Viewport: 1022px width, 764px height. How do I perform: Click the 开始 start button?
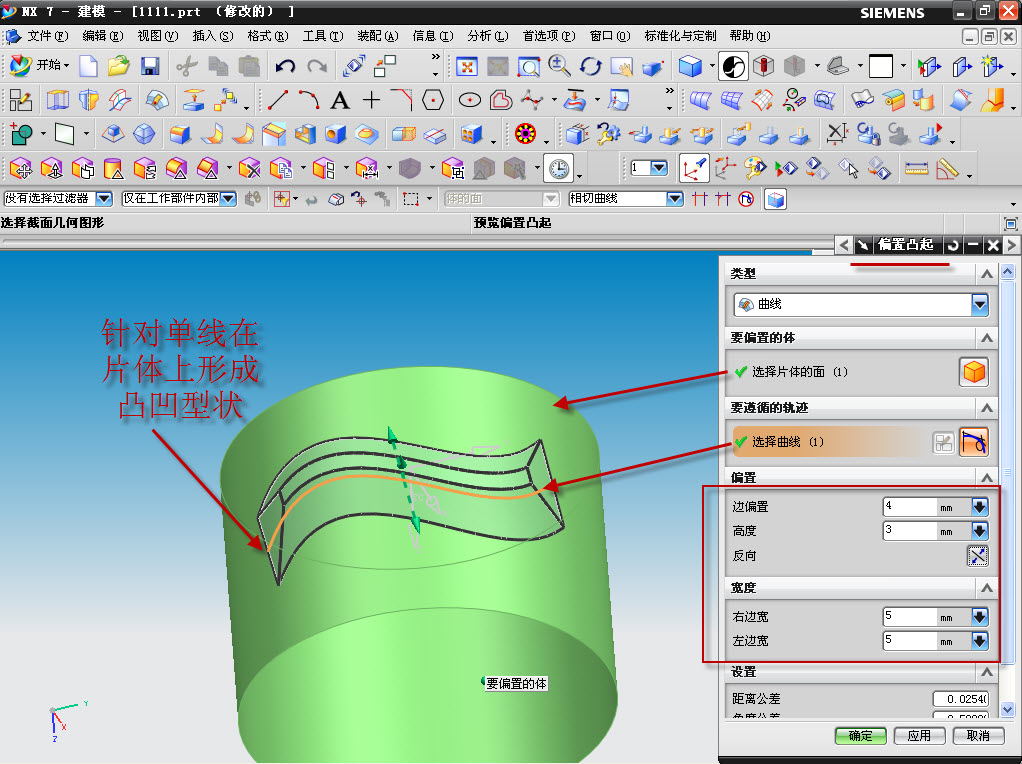[x=38, y=65]
